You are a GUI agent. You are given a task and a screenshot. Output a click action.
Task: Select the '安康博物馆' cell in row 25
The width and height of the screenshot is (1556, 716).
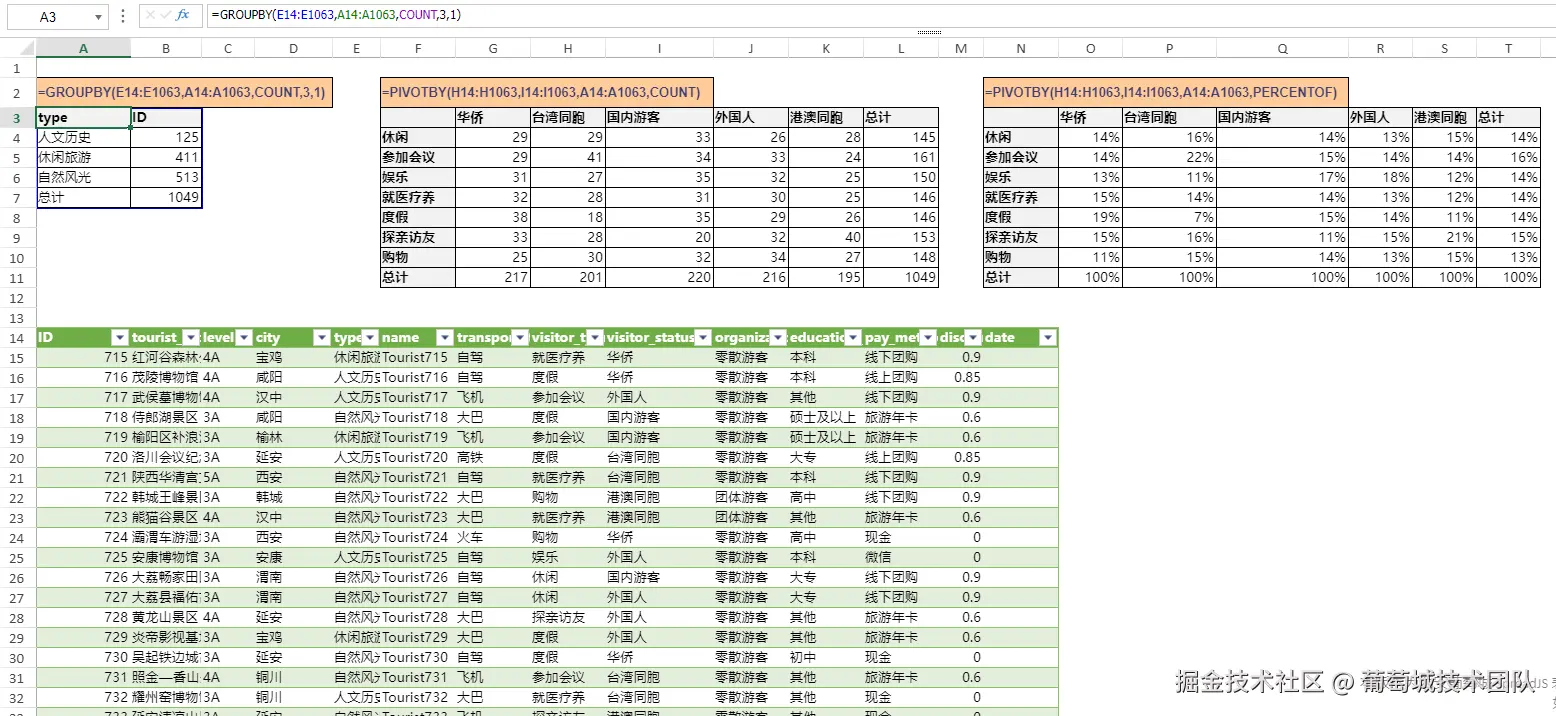click(x=166, y=558)
